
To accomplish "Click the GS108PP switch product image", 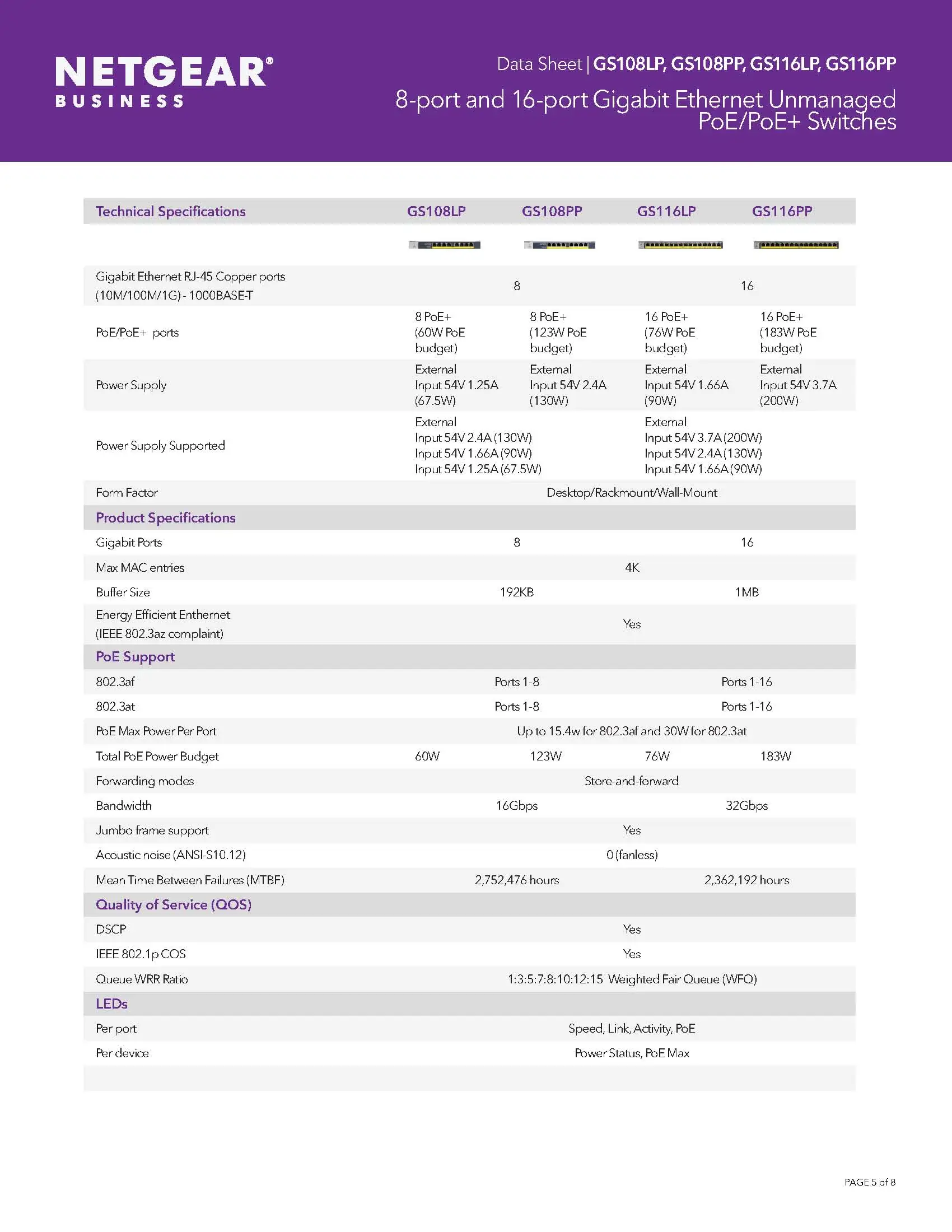I will click(x=559, y=245).
